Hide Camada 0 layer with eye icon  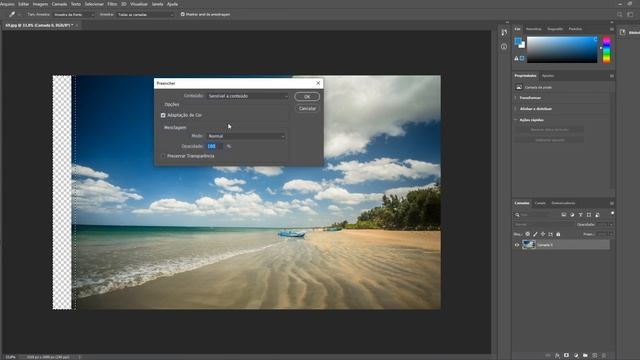[x=517, y=245]
